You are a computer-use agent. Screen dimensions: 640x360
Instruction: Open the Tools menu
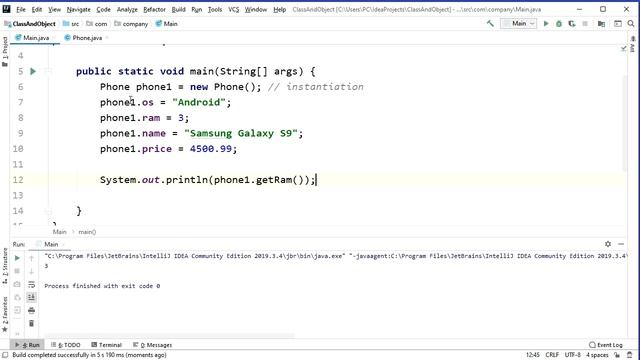(x=215, y=9)
